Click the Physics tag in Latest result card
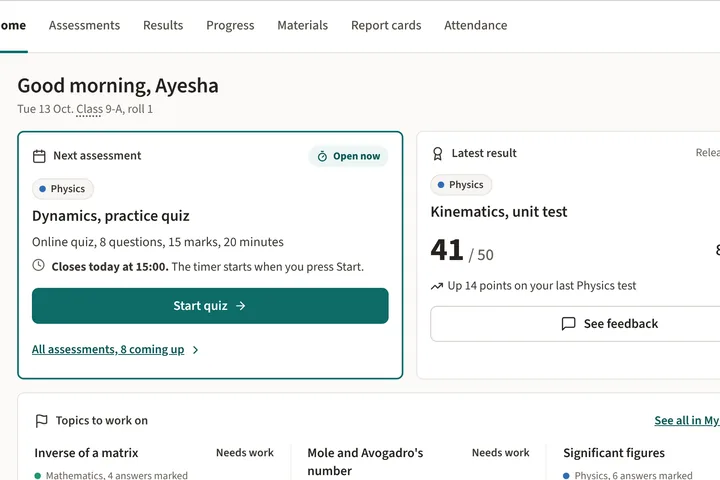Image resolution: width=720 pixels, height=480 pixels. (461, 185)
